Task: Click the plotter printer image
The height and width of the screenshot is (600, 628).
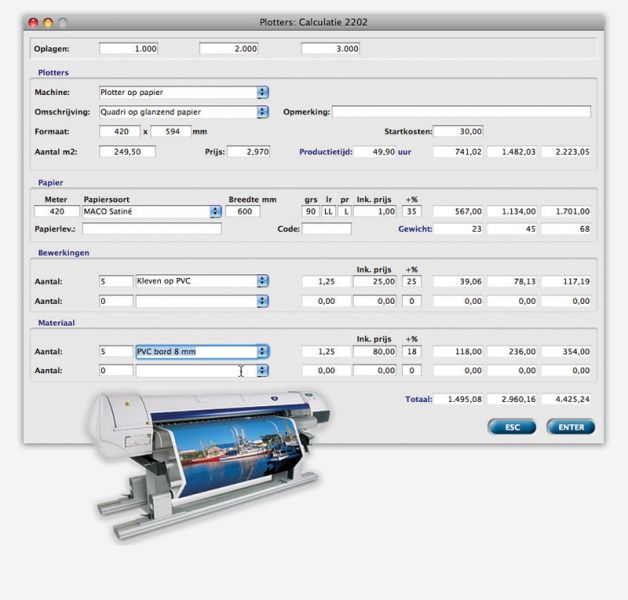Action: pos(208,465)
